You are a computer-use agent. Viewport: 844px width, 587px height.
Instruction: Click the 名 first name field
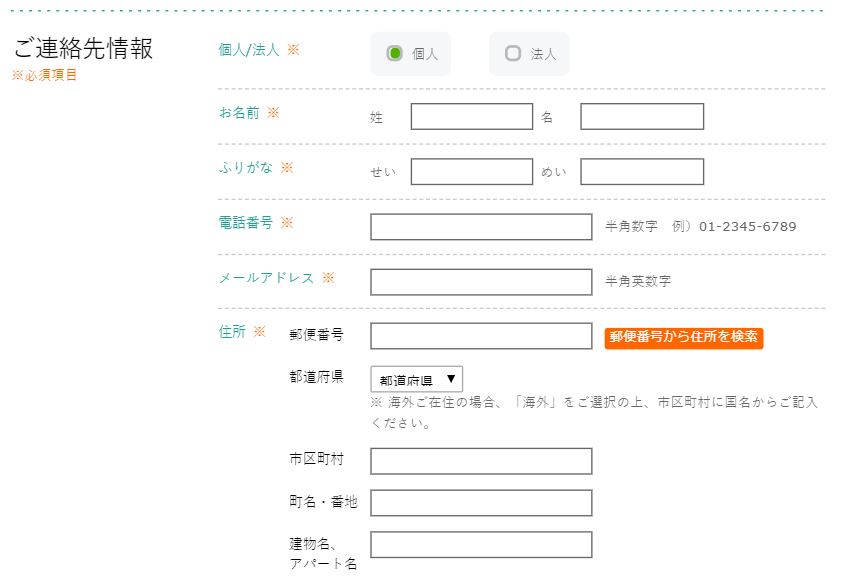click(x=642, y=117)
